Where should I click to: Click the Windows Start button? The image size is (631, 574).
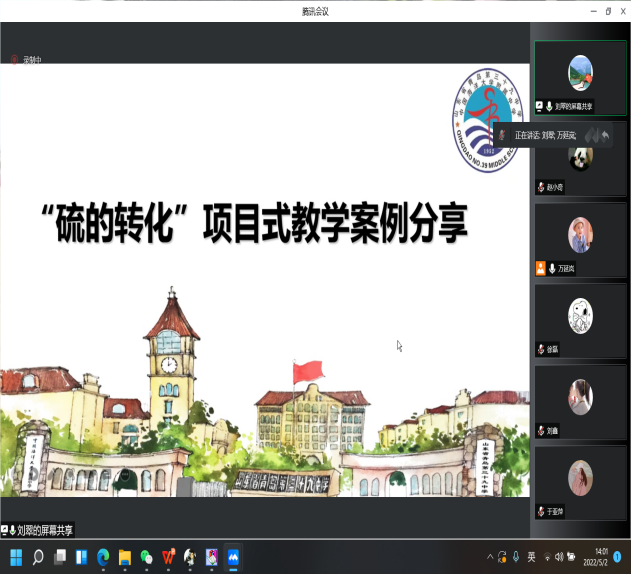(x=16, y=556)
